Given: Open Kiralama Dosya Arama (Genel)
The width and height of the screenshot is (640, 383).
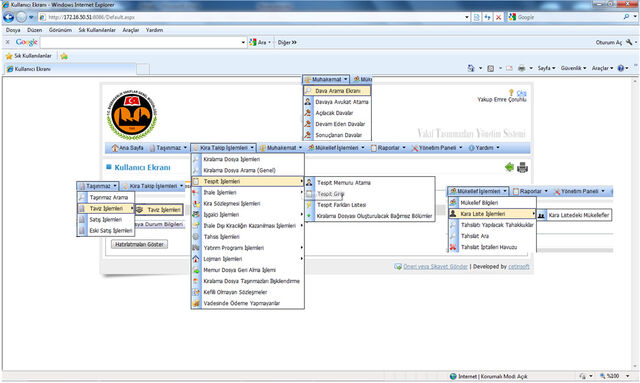Looking at the screenshot, I should coord(248,170).
